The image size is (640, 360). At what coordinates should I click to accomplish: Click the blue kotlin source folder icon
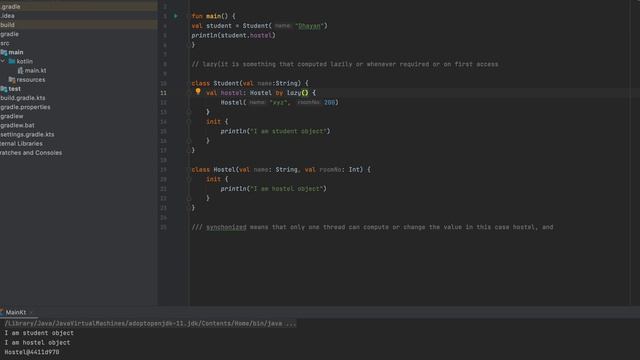point(12,61)
